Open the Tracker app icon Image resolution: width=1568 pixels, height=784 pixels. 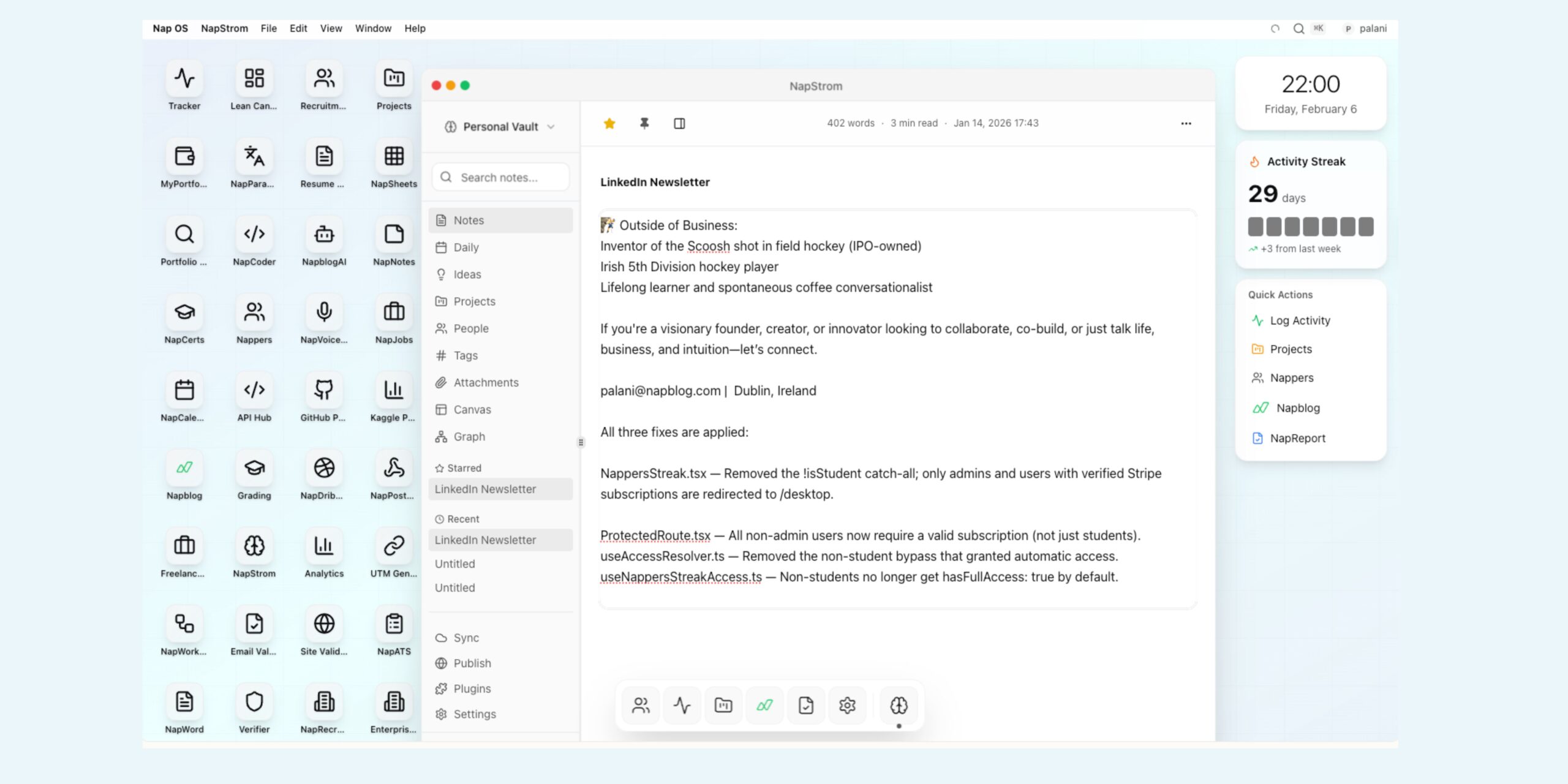tap(184, 80)
